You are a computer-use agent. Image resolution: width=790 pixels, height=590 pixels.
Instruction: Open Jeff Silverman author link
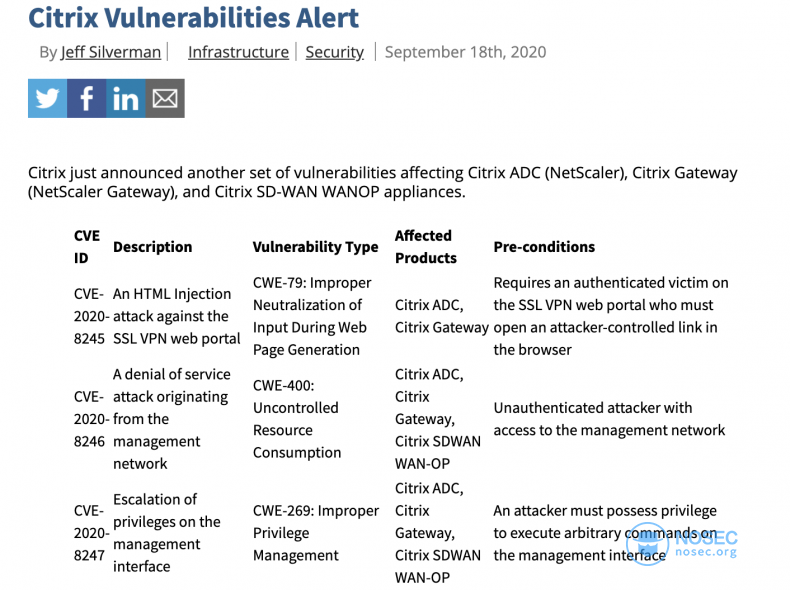[x=111, y=52]
